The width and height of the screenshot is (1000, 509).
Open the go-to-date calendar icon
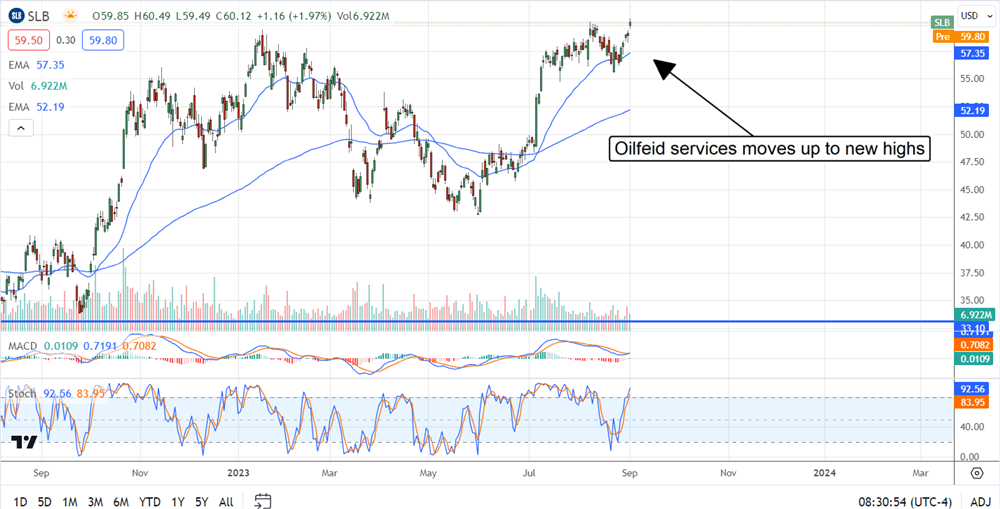[263, 500]
